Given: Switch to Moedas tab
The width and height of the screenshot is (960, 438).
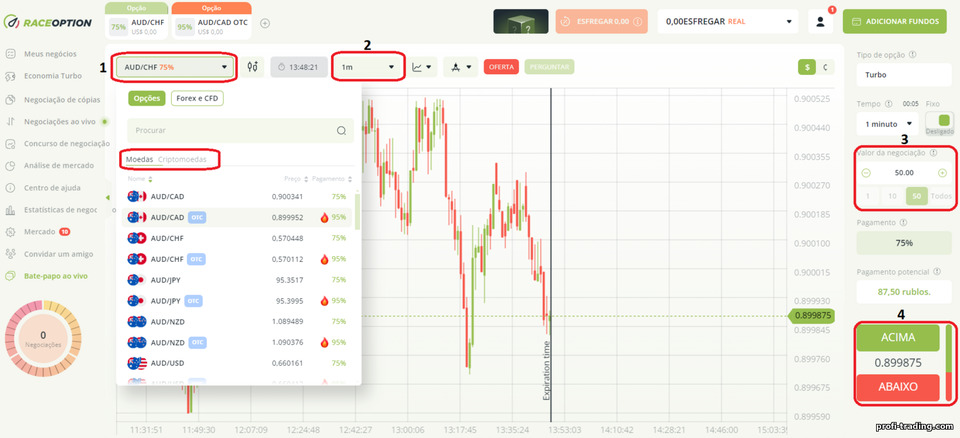Looking at the screenshot, I should pyautogui.click(x=140, y=159).
